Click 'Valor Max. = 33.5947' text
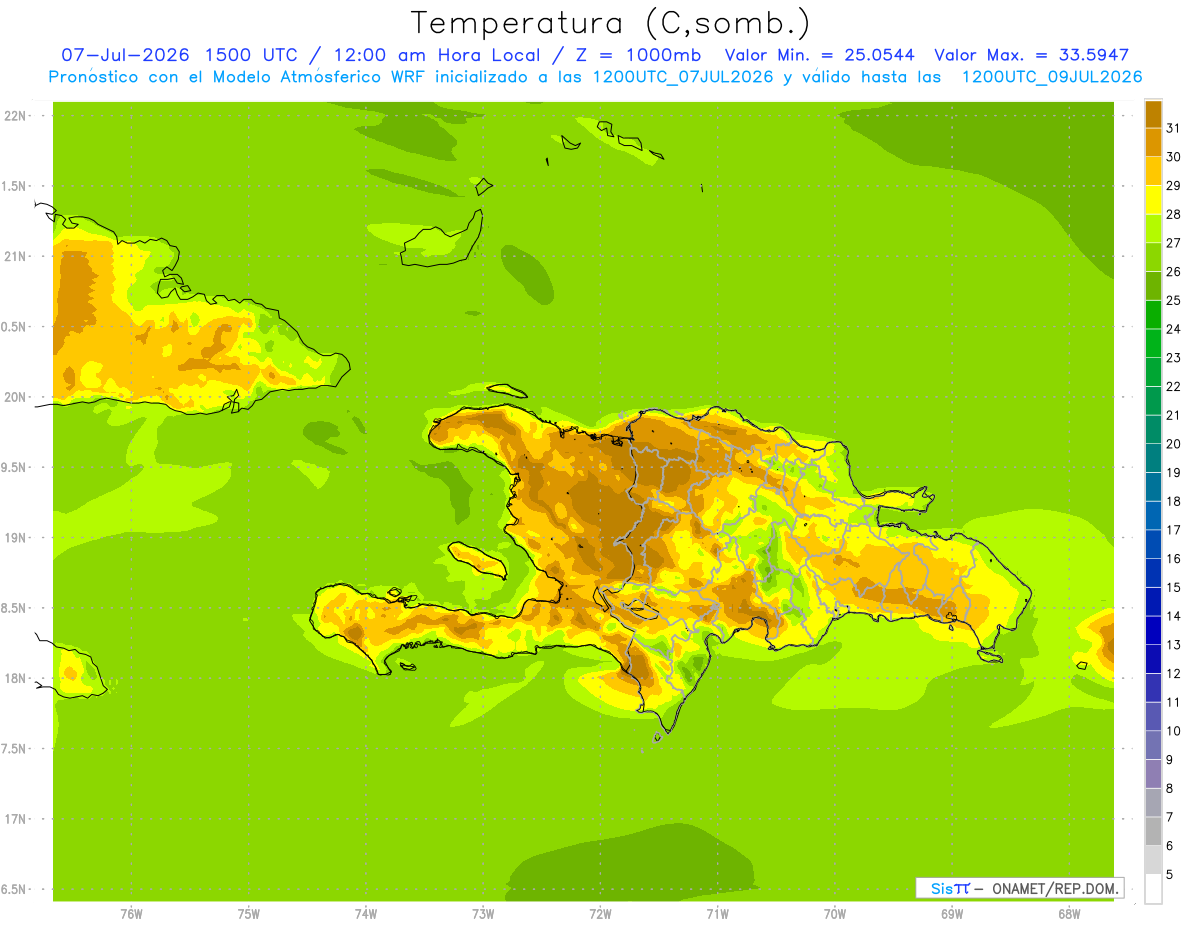The width and height of the screenshot is (1200, 927). 1032,55
